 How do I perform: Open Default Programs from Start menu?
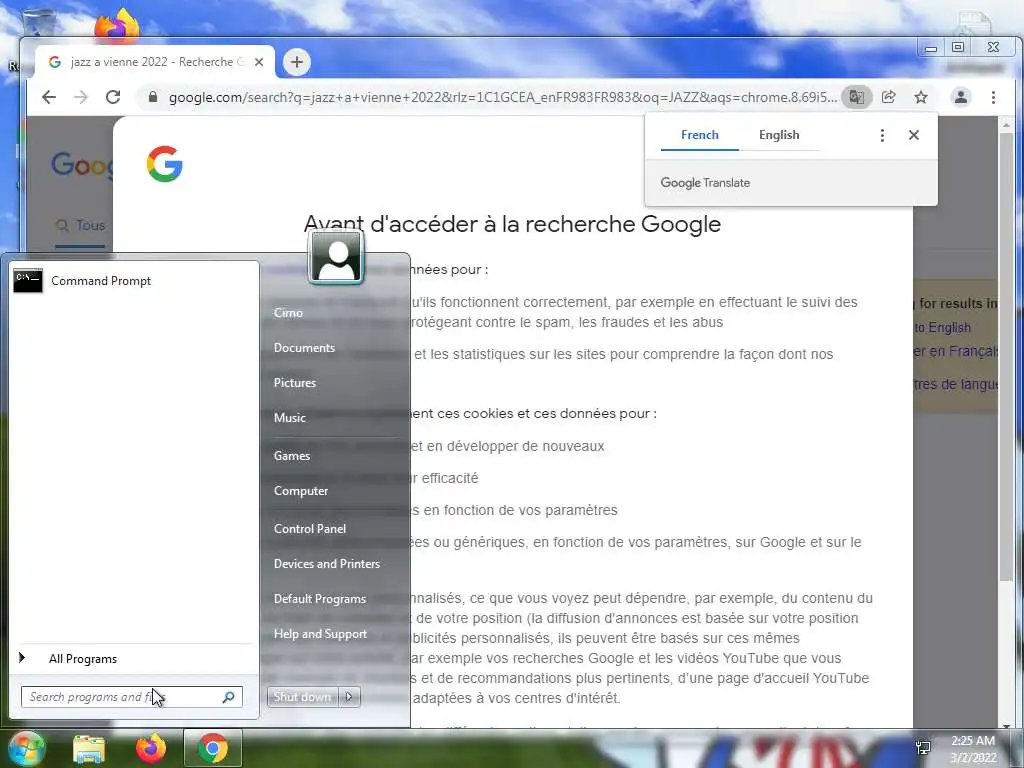tap(319, 599)
